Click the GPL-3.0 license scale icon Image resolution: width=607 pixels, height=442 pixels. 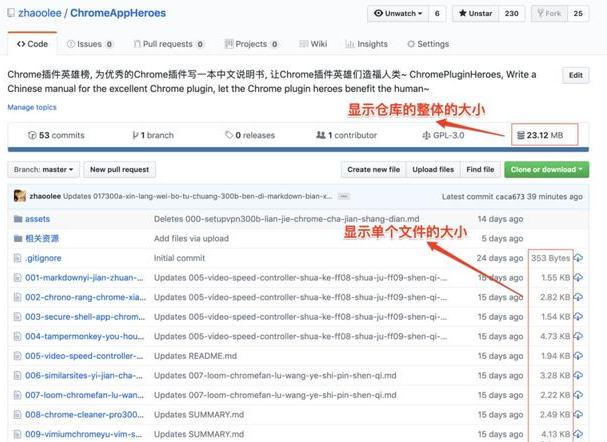[x=426, y=135]
